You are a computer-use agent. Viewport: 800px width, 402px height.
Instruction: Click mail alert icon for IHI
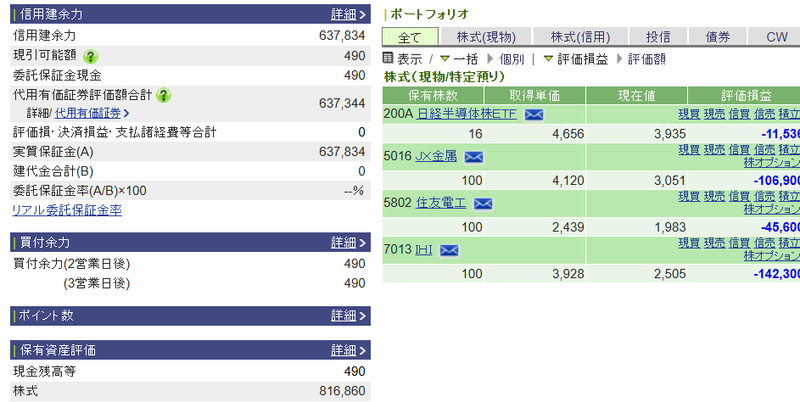click(449, 250)
